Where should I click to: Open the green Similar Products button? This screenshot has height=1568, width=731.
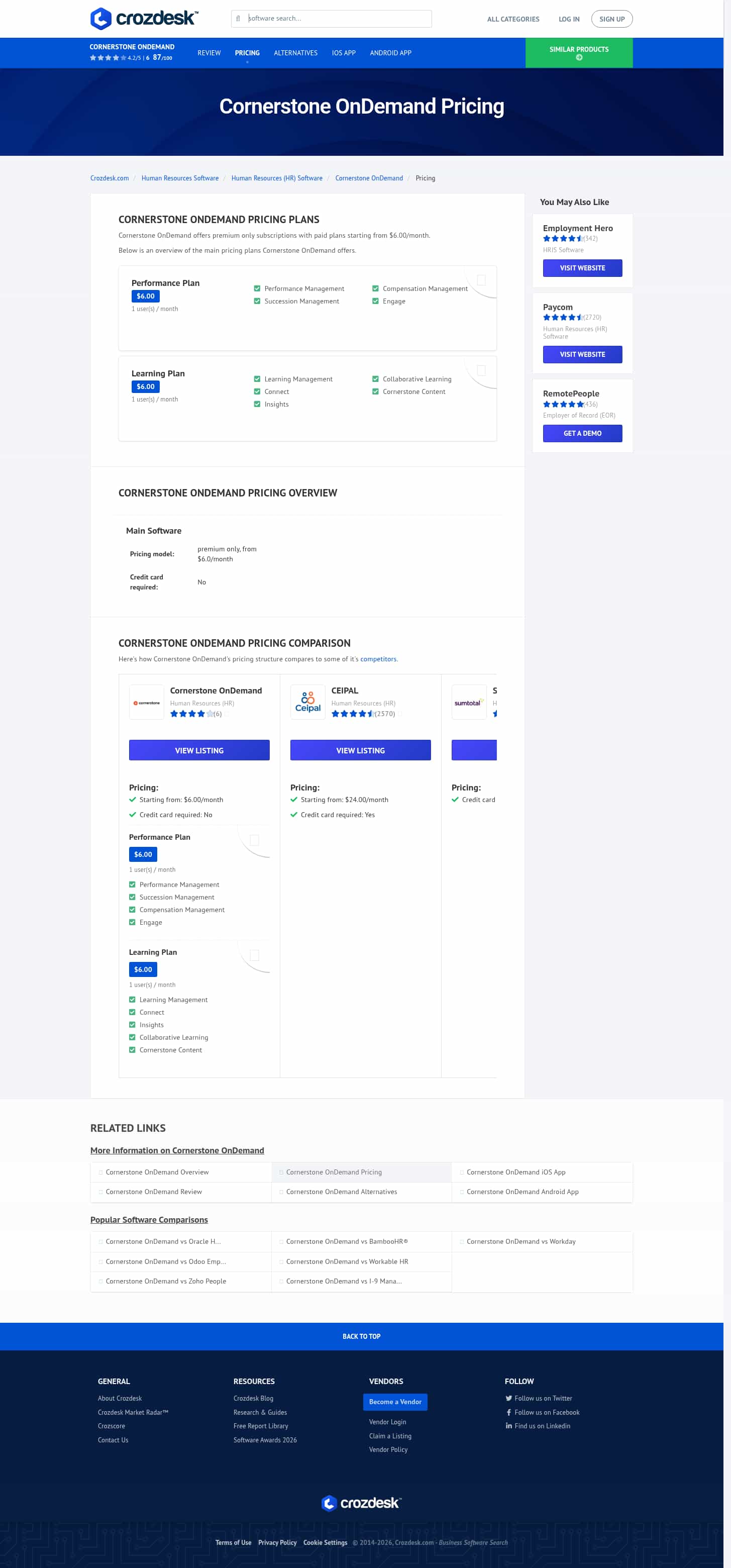click(x=579, y=53)
